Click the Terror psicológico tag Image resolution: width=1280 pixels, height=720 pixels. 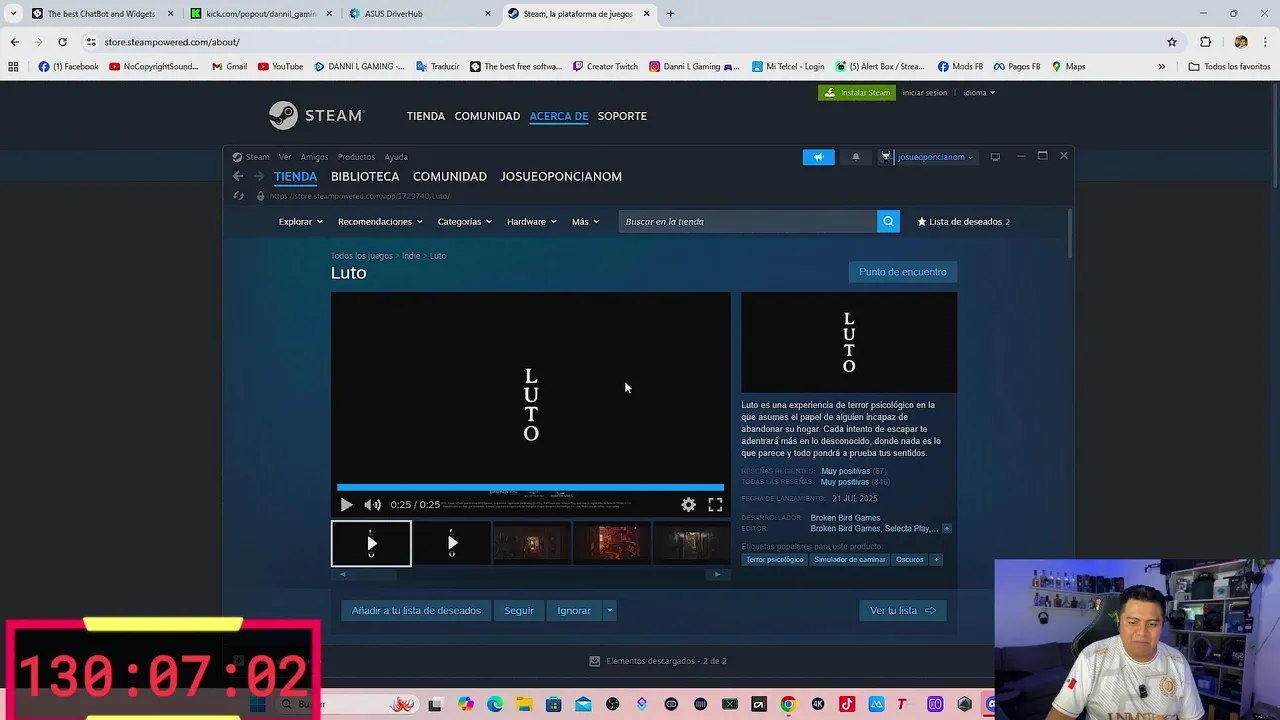pos(775,560)
